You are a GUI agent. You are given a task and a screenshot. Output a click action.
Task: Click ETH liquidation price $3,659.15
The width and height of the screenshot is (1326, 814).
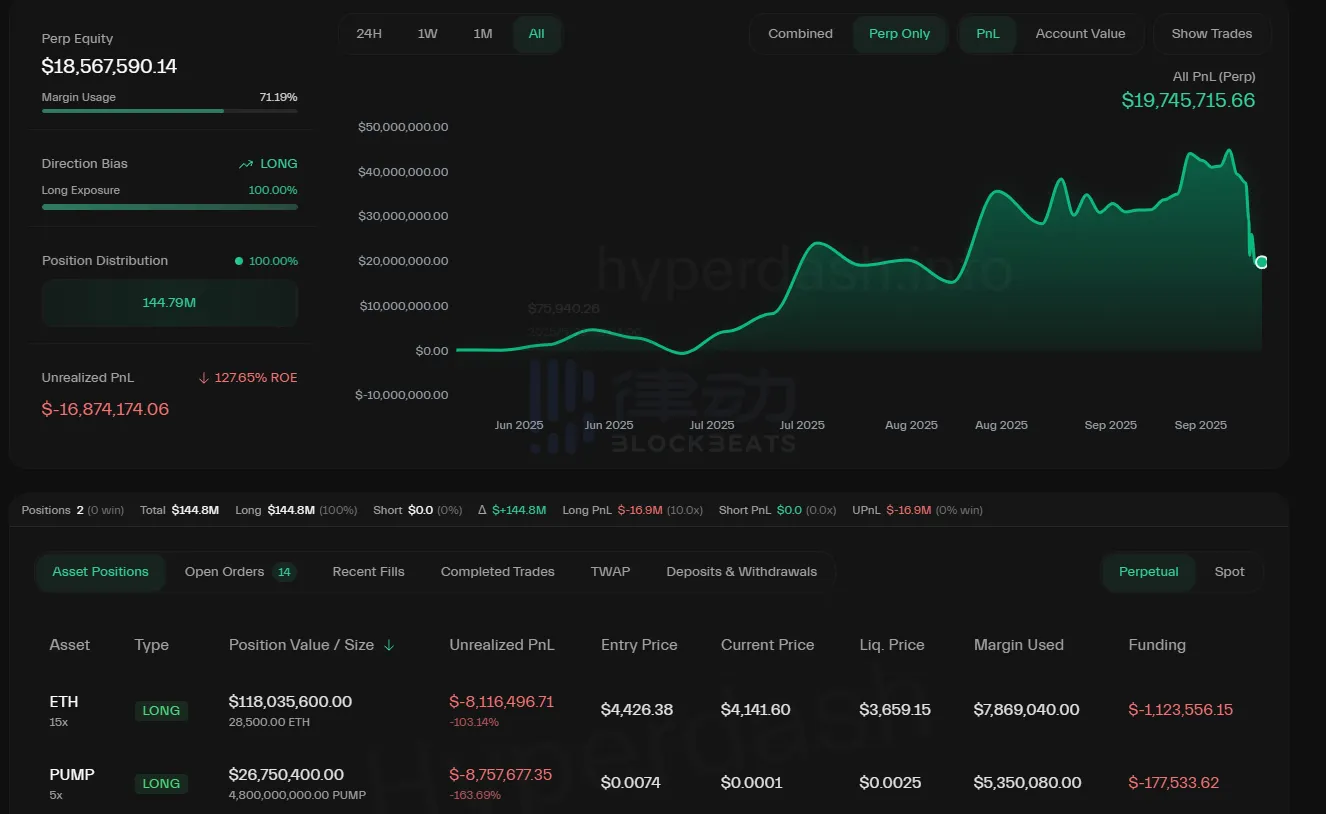point(895,710)
